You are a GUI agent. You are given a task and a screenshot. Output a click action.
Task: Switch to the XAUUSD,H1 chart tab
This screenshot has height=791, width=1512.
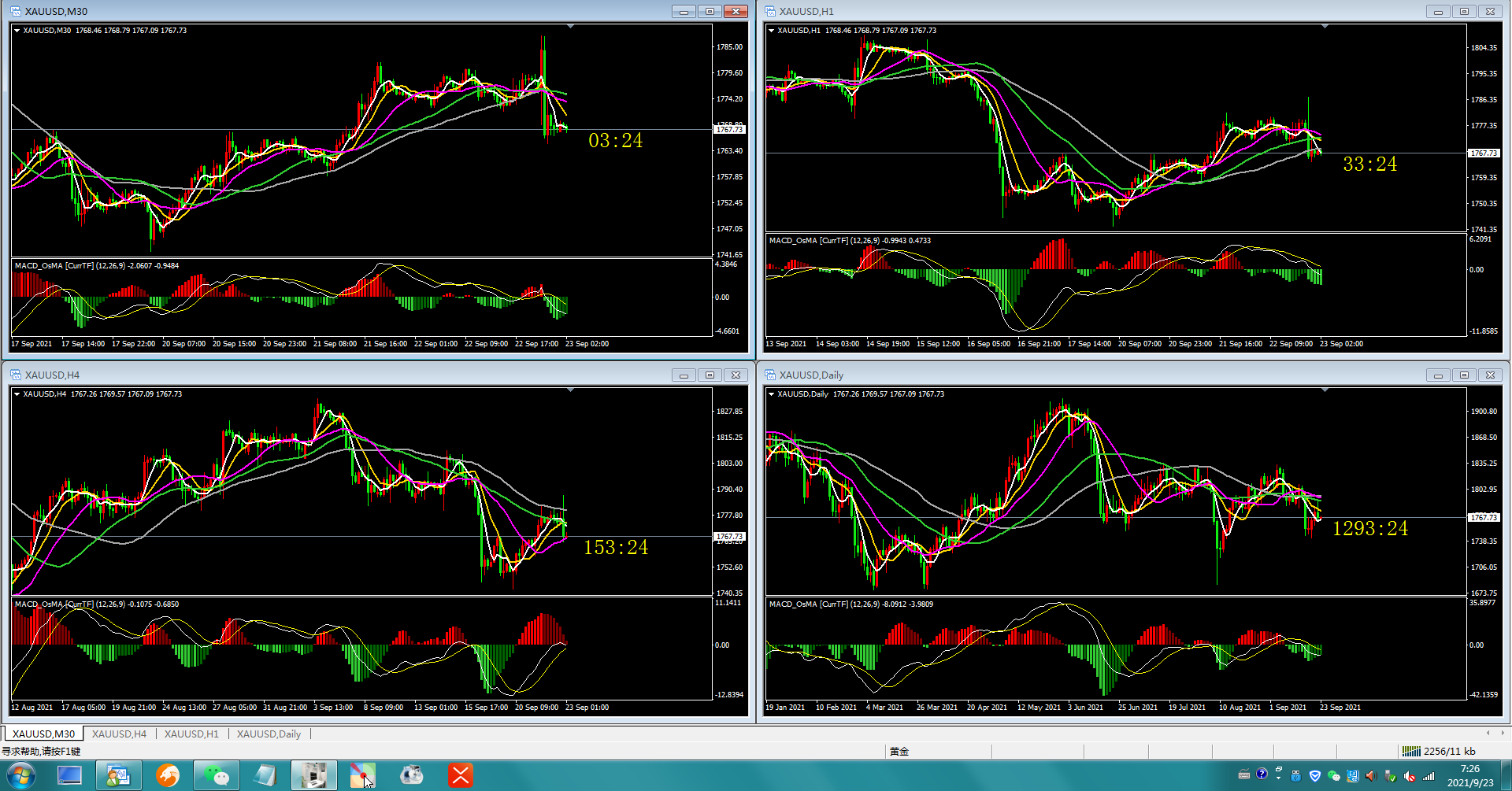[x=191, y=734]
